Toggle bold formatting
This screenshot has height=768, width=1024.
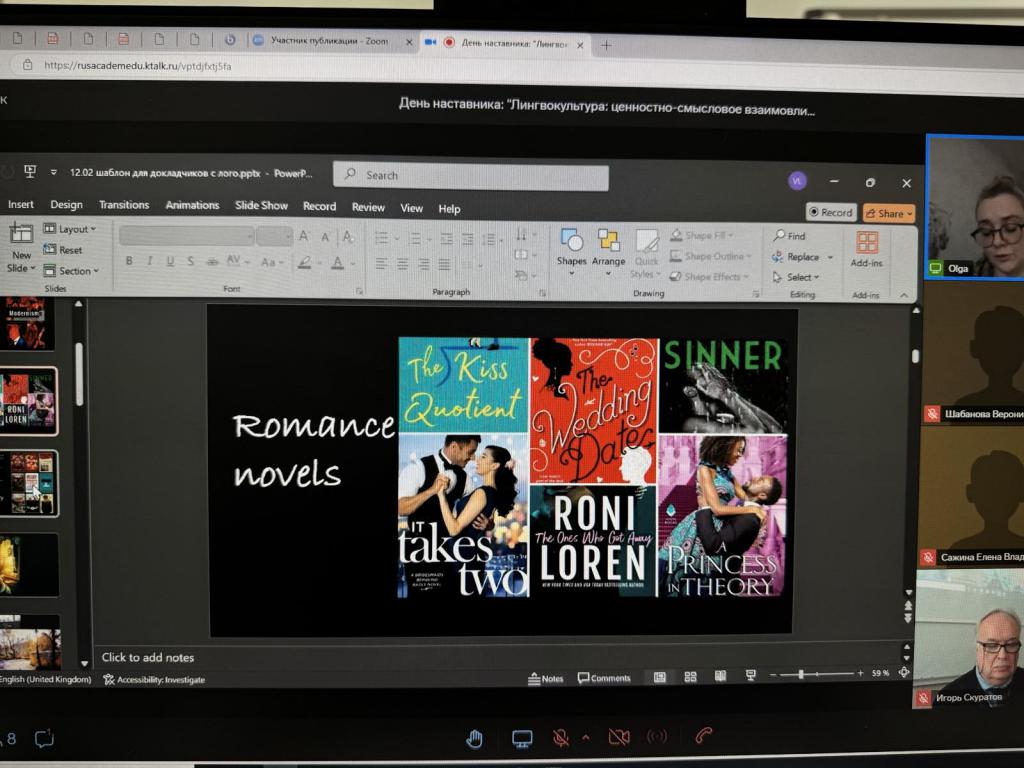coord(129,261)
